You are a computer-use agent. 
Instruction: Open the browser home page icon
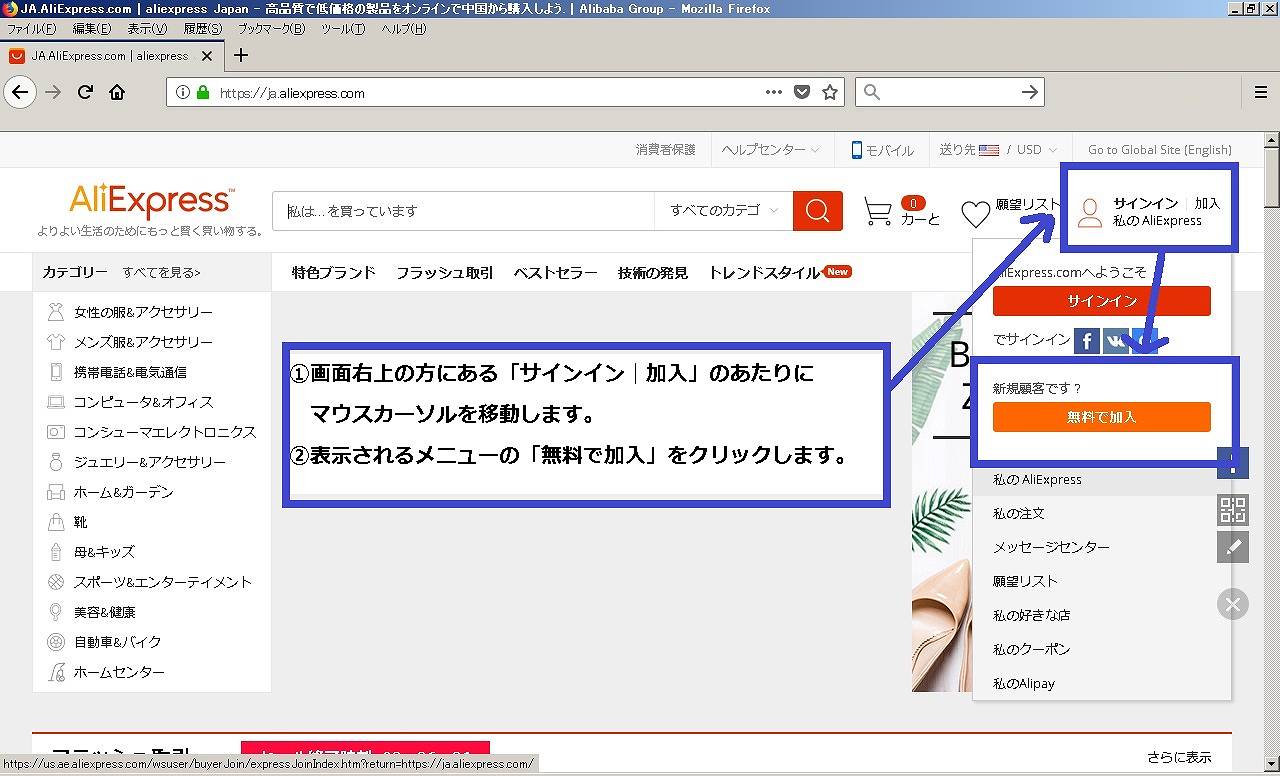coord(117,93)
